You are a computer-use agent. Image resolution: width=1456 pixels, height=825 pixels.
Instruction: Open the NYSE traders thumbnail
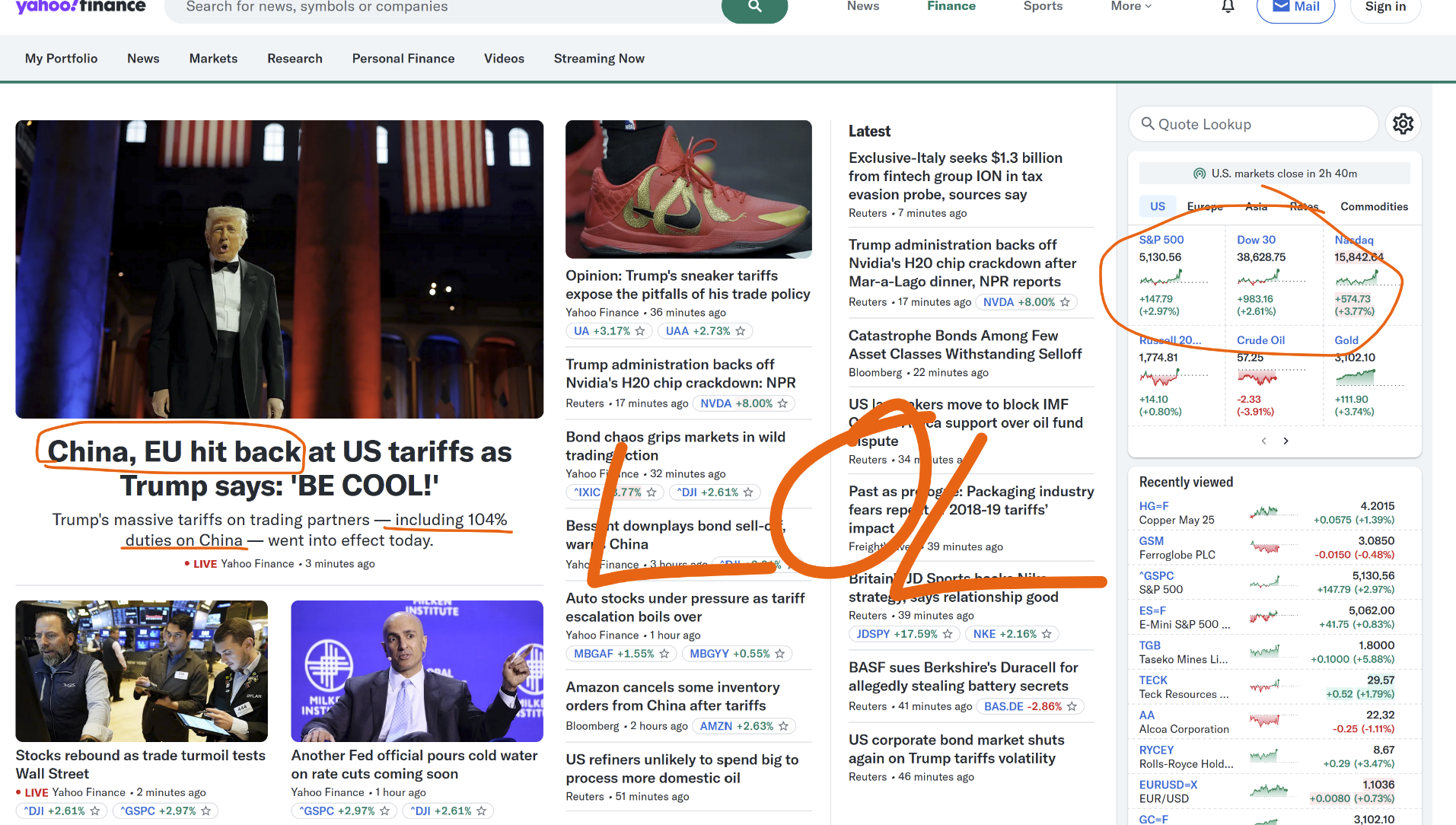[x=142, y=671]
